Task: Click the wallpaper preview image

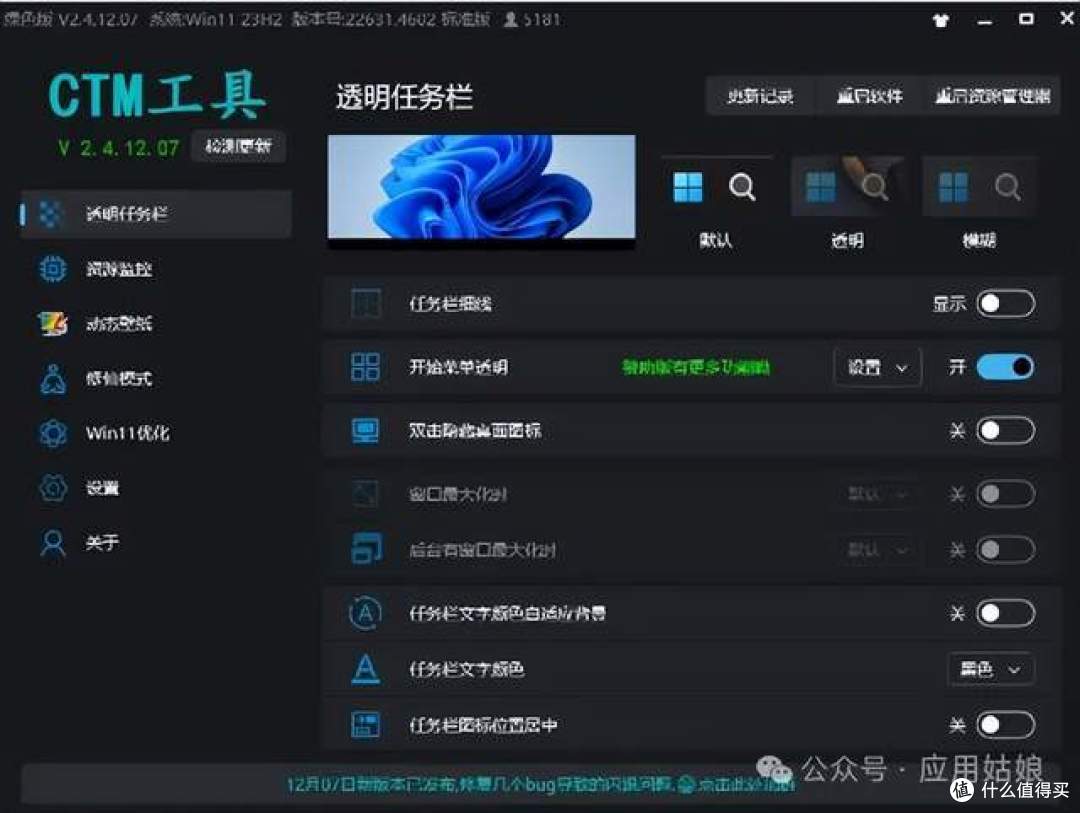Action: [481, 191]
